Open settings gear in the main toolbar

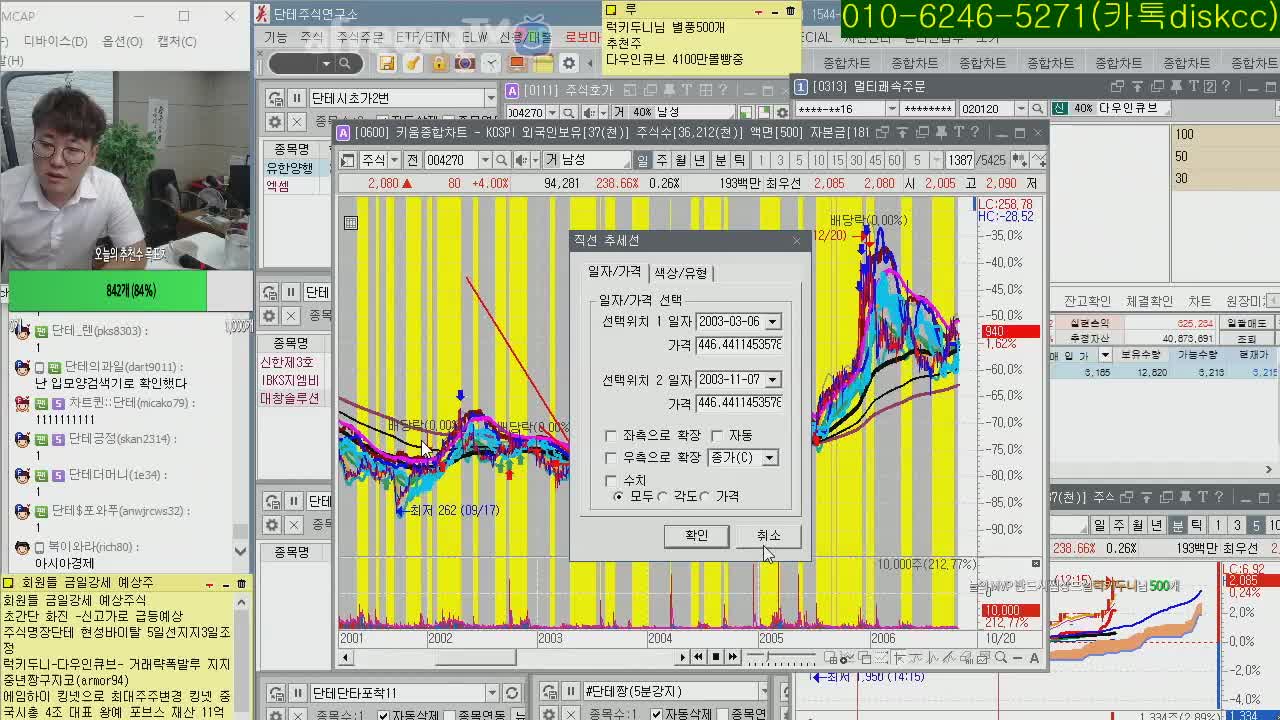569,63
